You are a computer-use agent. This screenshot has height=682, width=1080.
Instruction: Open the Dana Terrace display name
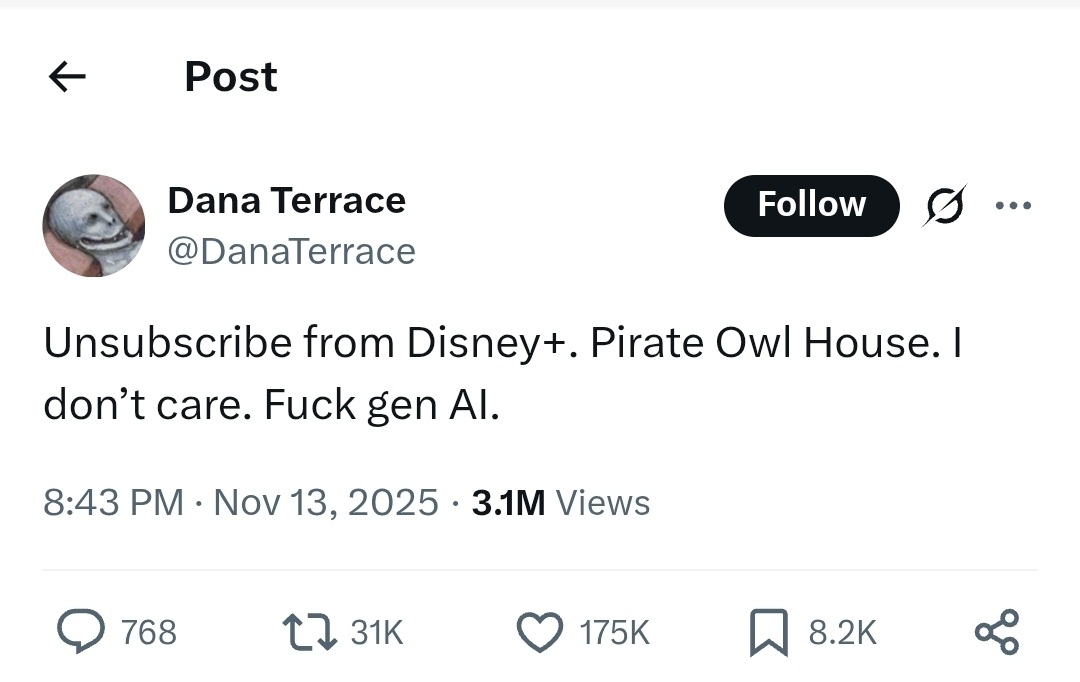click(x=287, y=200)
